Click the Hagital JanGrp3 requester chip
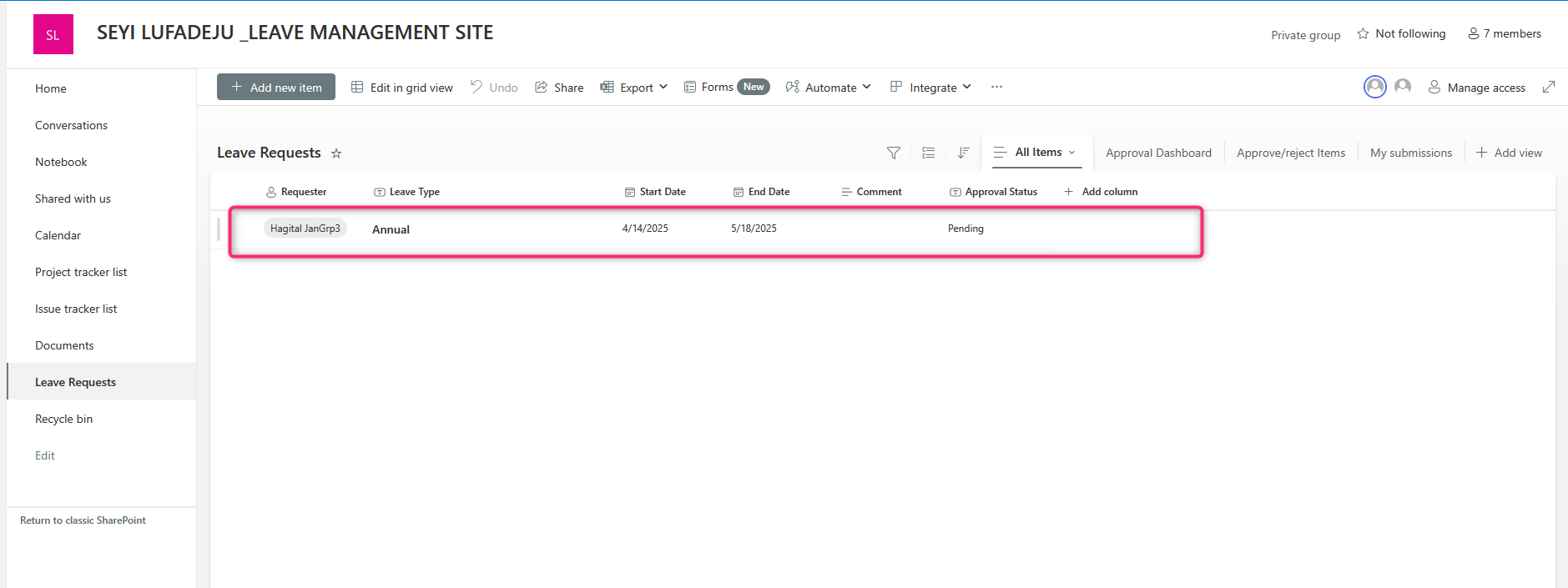Viewport: 1568px width, 588px height. [x=305, y=229]
